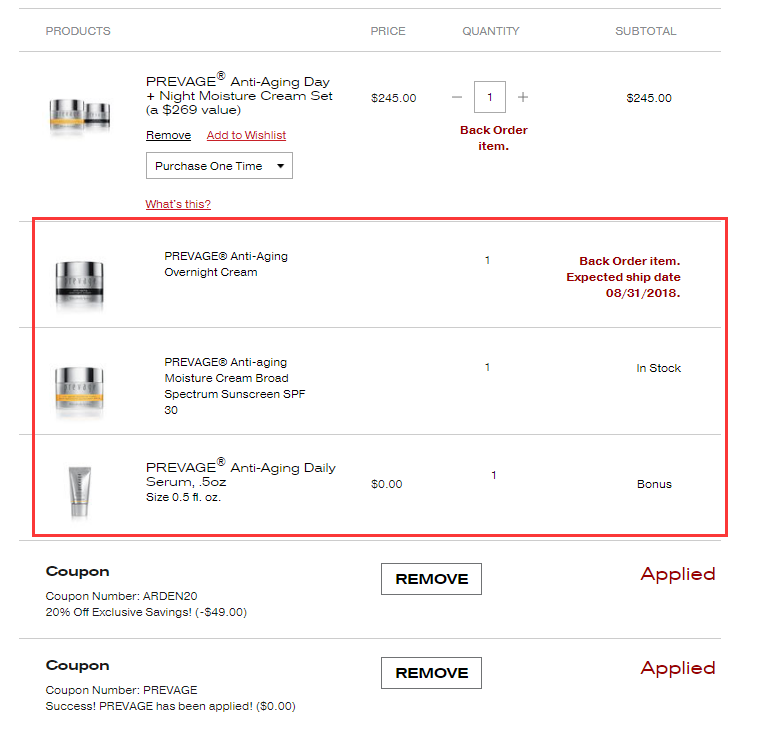Image resolution: width=781 pixels, height=730 pixels.
Task: Remove the Day + Night Cream Set
Action: click(168, 135)
